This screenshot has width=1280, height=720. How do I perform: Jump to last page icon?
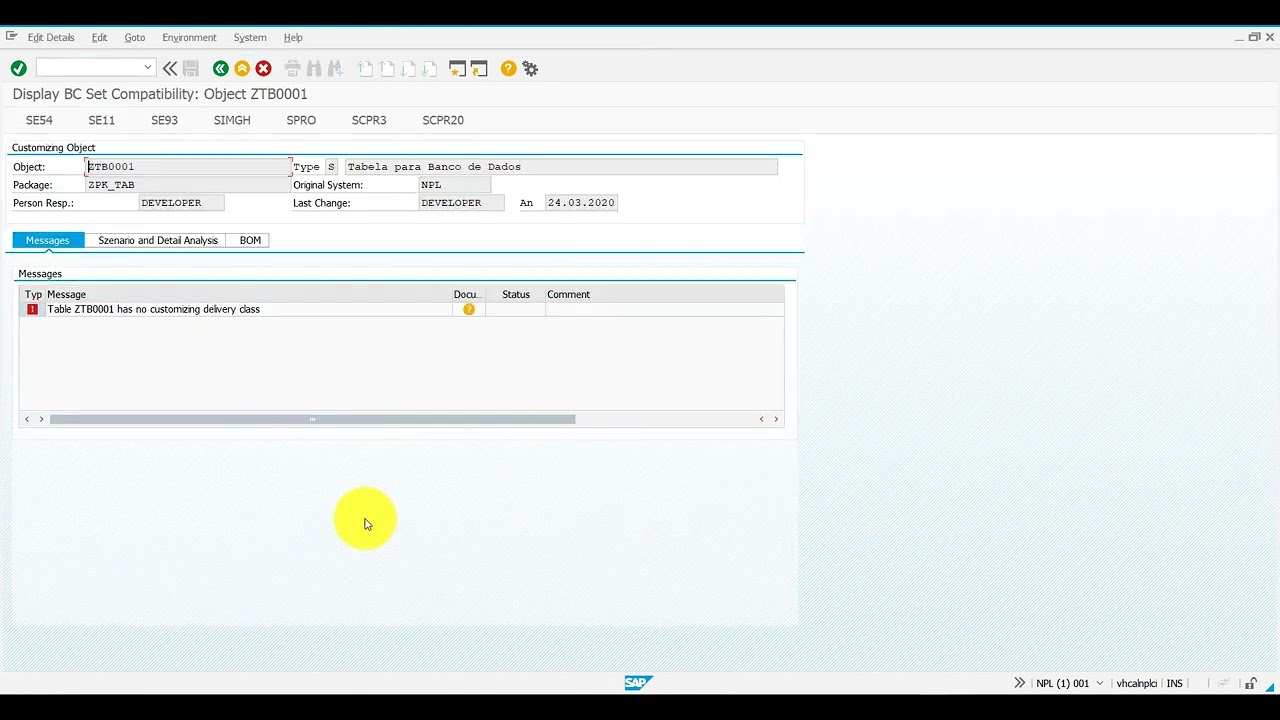point(430,68)
